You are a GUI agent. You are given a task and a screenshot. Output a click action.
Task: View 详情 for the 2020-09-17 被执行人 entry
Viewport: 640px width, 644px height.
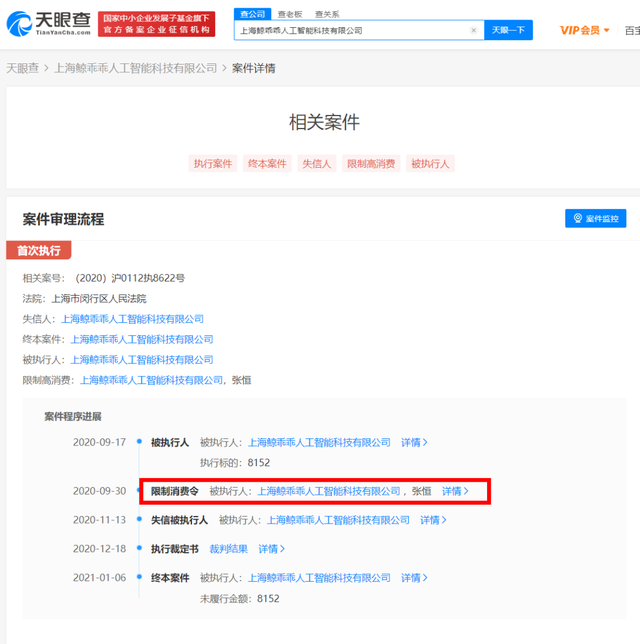414,442
